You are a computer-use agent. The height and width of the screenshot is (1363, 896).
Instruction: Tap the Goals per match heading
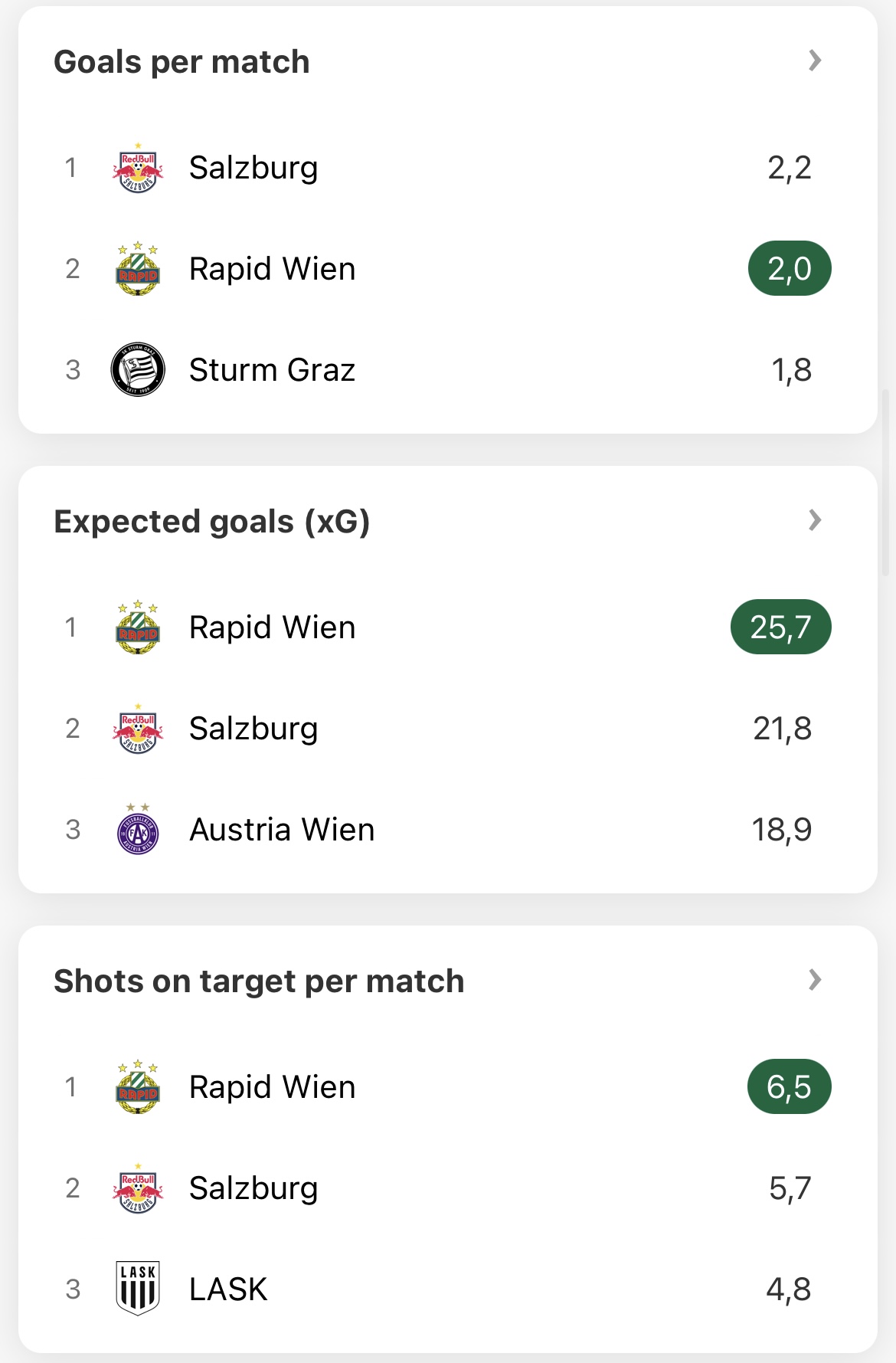(x=181, y=62)
